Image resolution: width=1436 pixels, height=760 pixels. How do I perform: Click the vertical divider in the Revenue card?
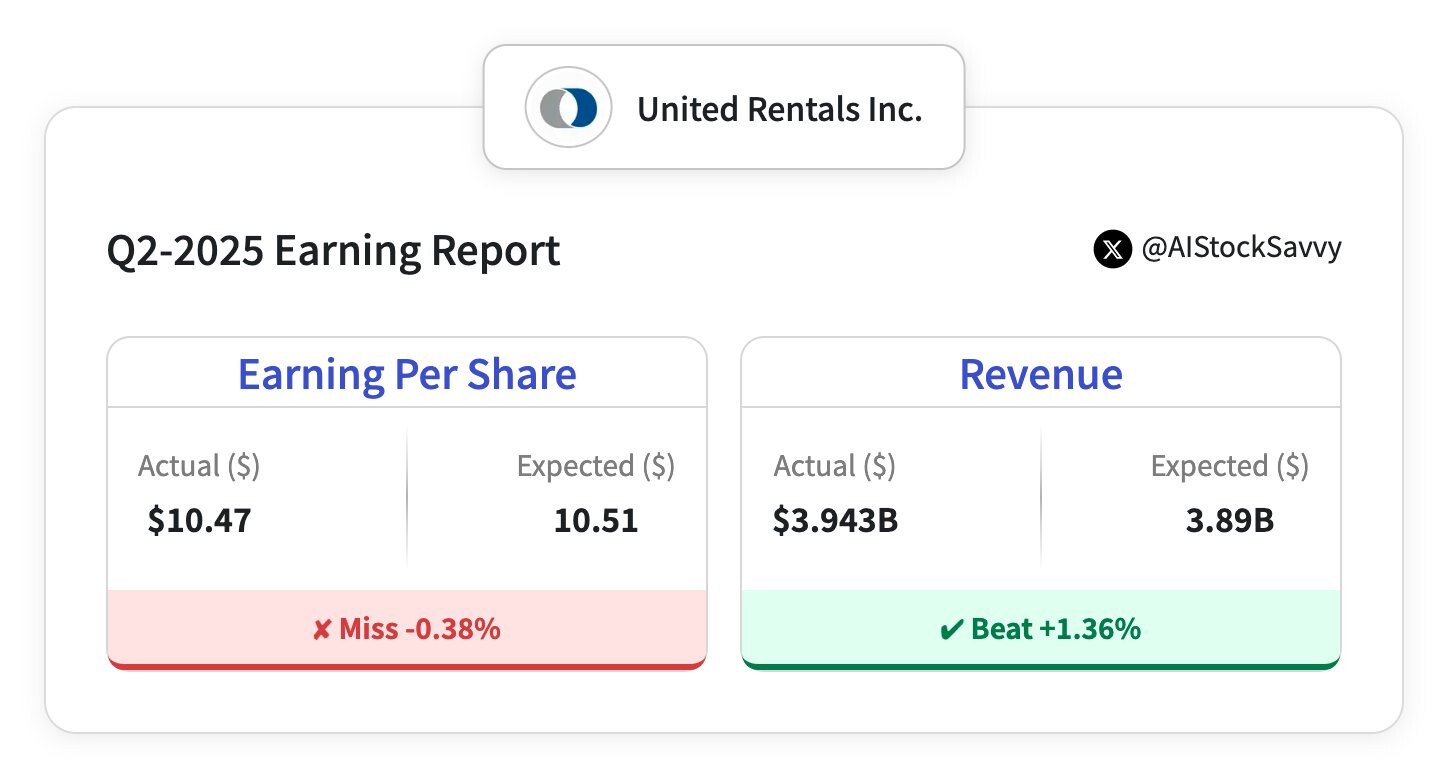[1041, 497]
